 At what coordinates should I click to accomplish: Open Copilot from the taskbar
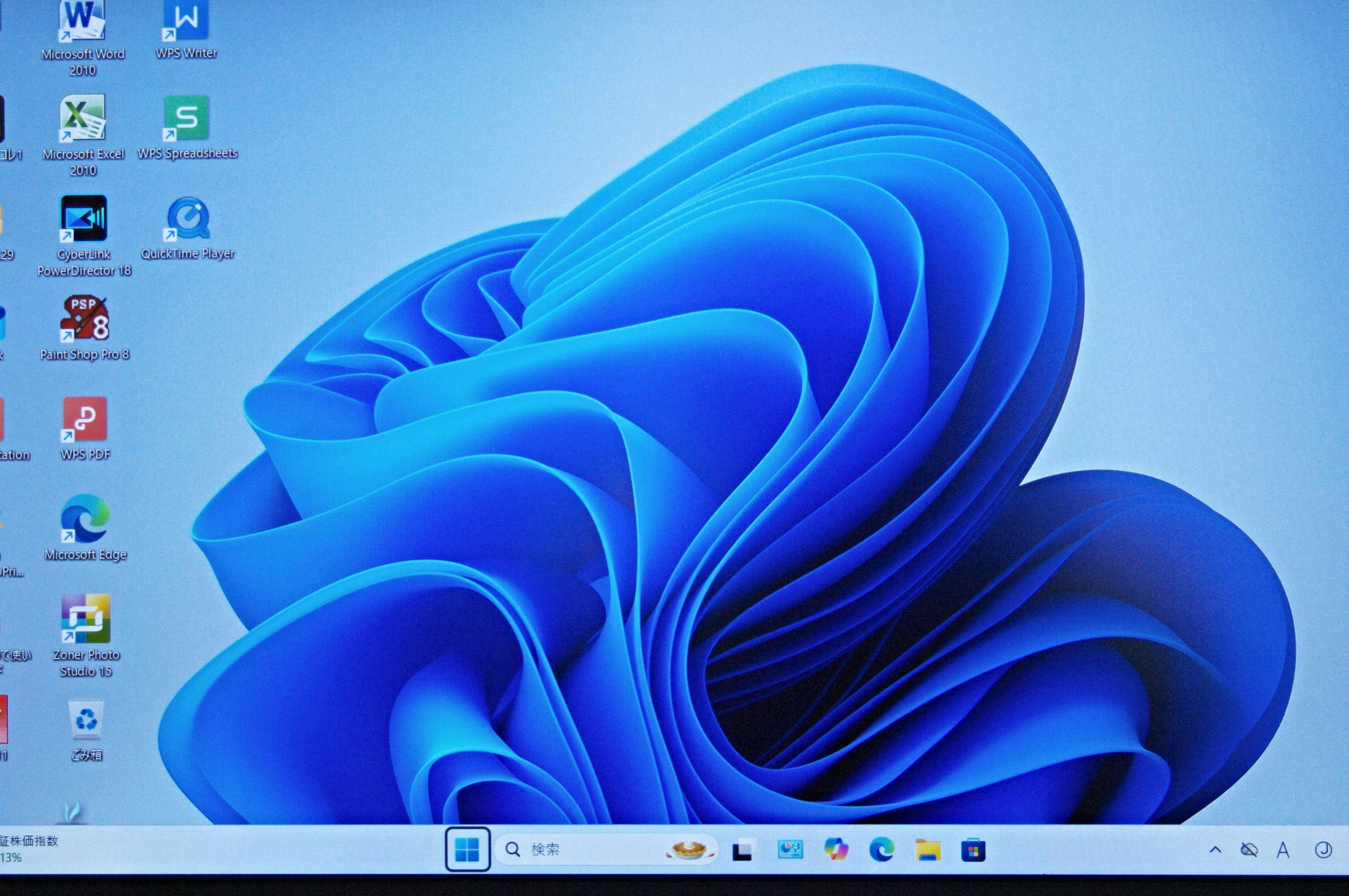click(836, 850)
